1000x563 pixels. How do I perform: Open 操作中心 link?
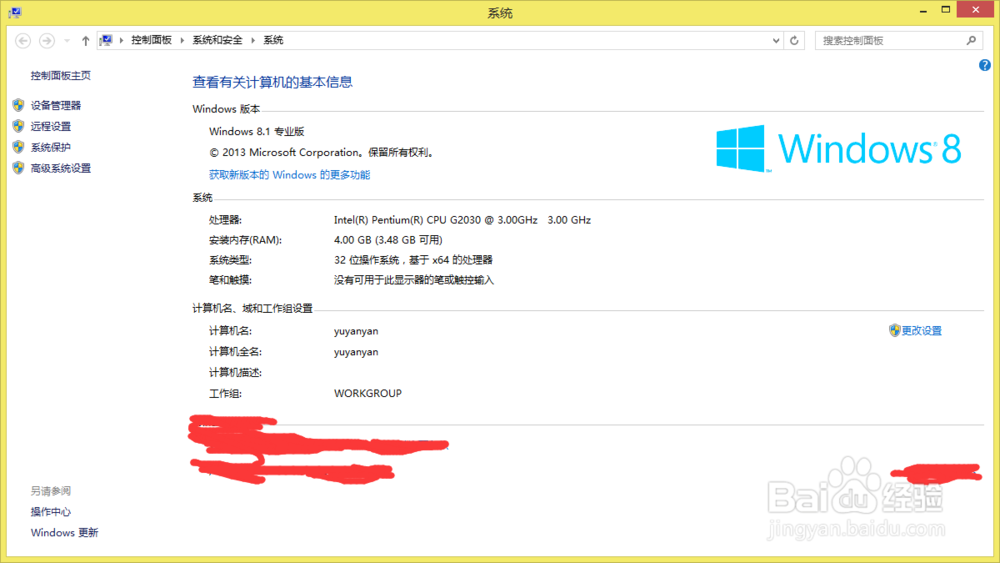click(51, 511)
